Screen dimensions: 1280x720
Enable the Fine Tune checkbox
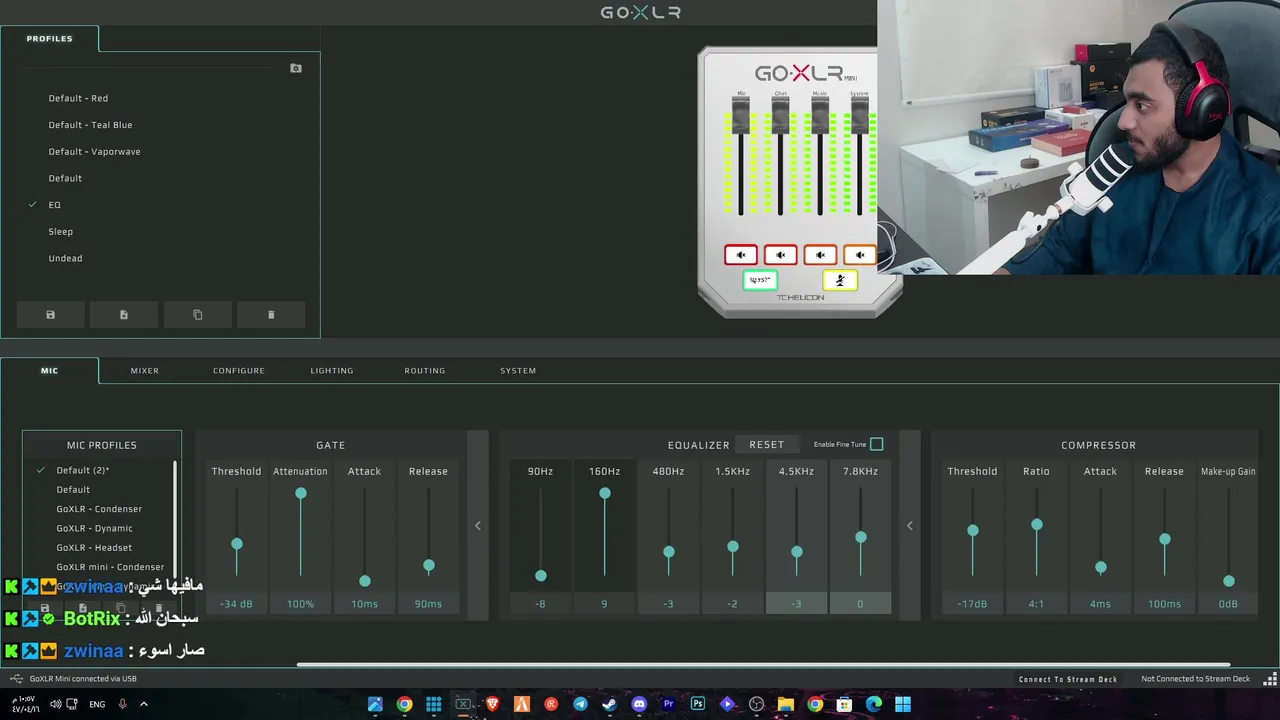(877, 444)
